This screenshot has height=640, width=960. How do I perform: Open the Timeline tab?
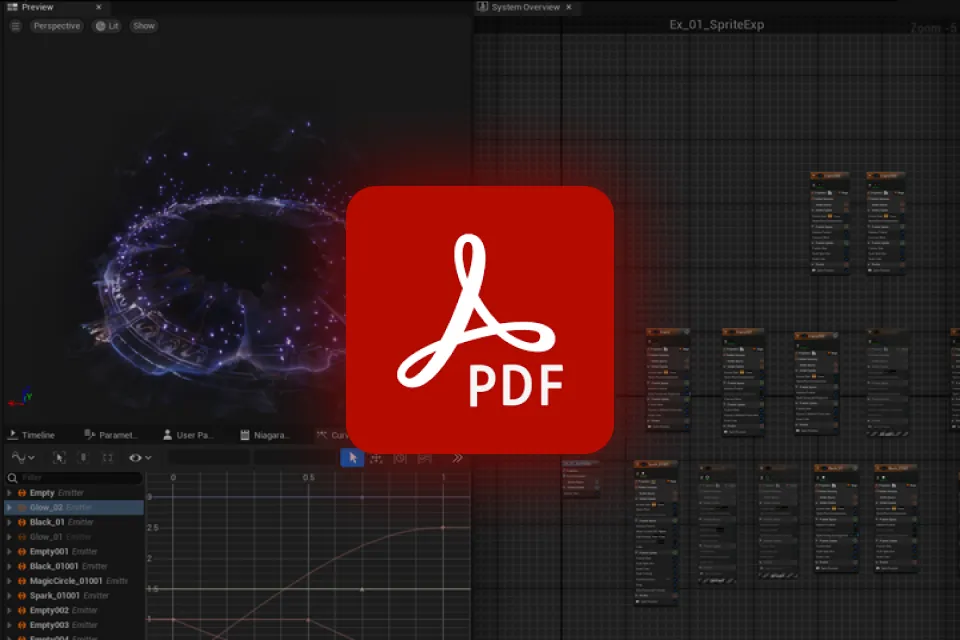32,435
